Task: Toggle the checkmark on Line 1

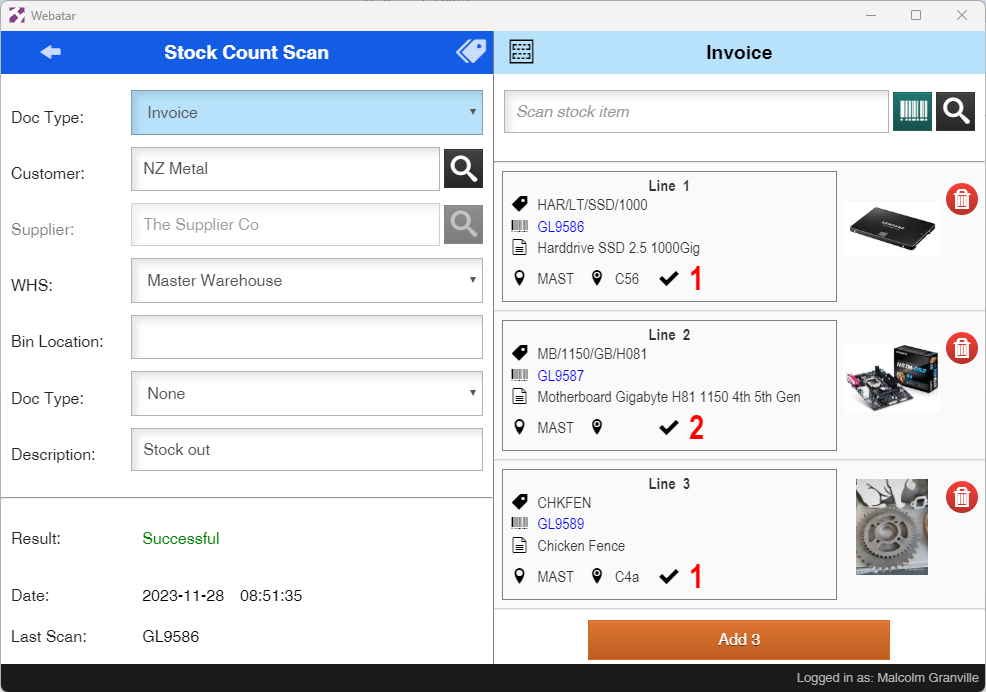Action: (669, 279)
